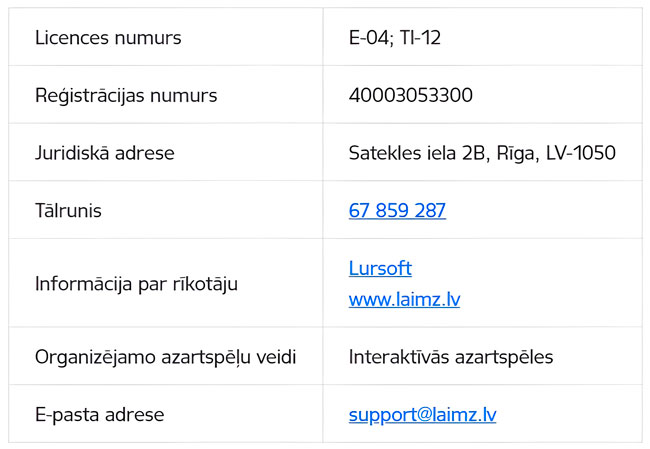This screenshot has width=650, height=449.
Task: Click the LV-1050 postal code text
Action: 581,153
